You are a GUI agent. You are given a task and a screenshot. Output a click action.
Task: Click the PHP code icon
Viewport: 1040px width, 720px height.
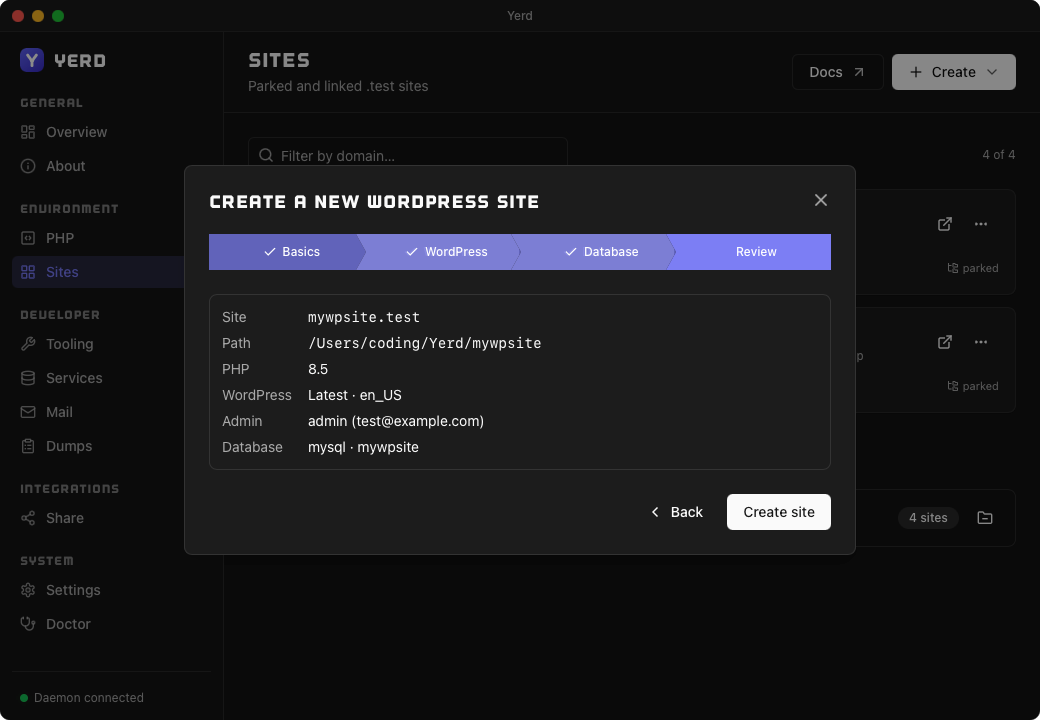point(28,238)
